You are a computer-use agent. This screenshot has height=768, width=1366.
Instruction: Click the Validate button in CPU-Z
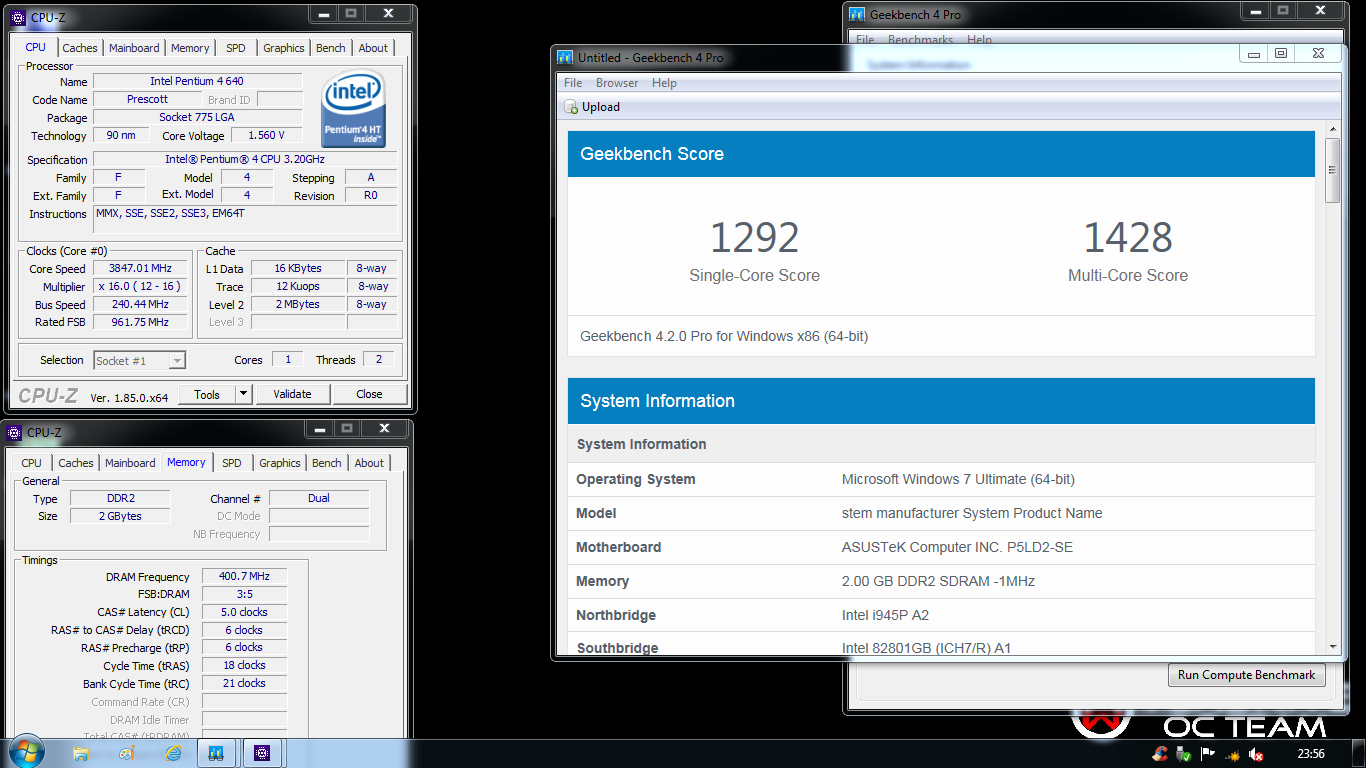coord(292,394)
